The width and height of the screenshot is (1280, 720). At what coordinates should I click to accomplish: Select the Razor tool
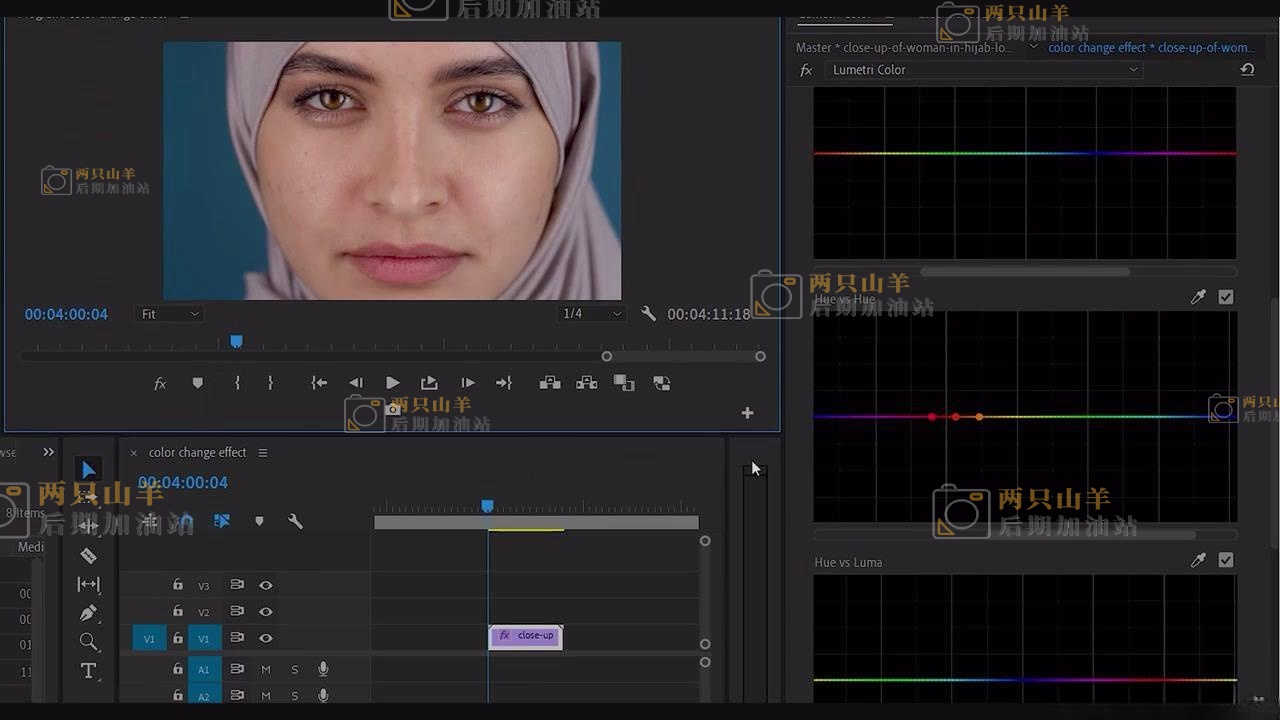tap(89, 556)
